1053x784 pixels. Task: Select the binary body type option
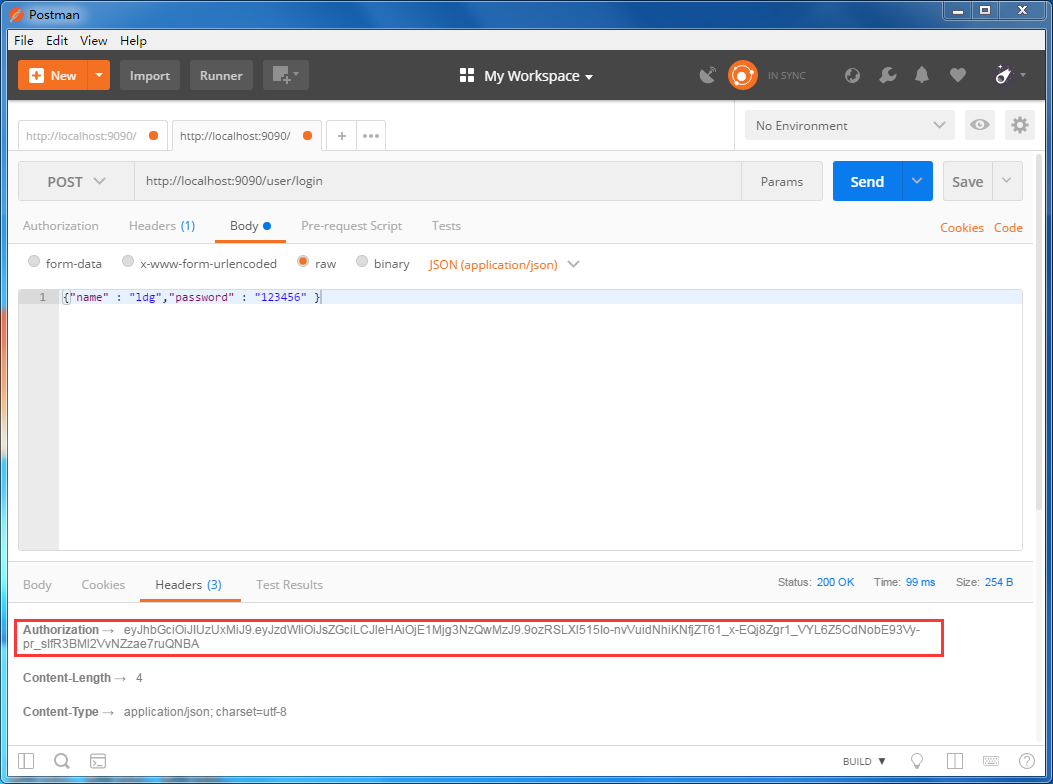362,263
